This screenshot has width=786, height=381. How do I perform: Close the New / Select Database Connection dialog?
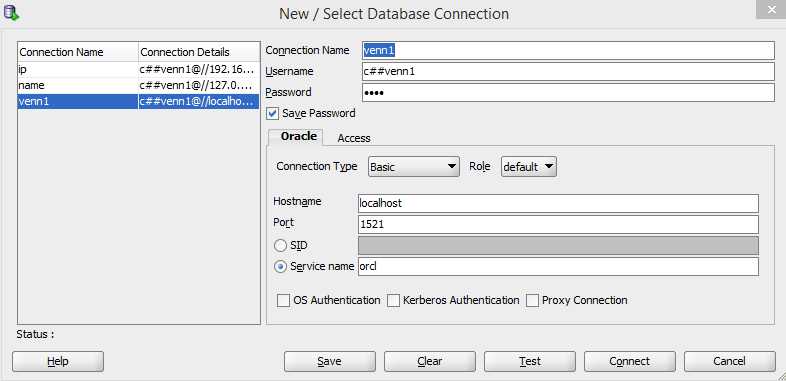tap(770, 10)
